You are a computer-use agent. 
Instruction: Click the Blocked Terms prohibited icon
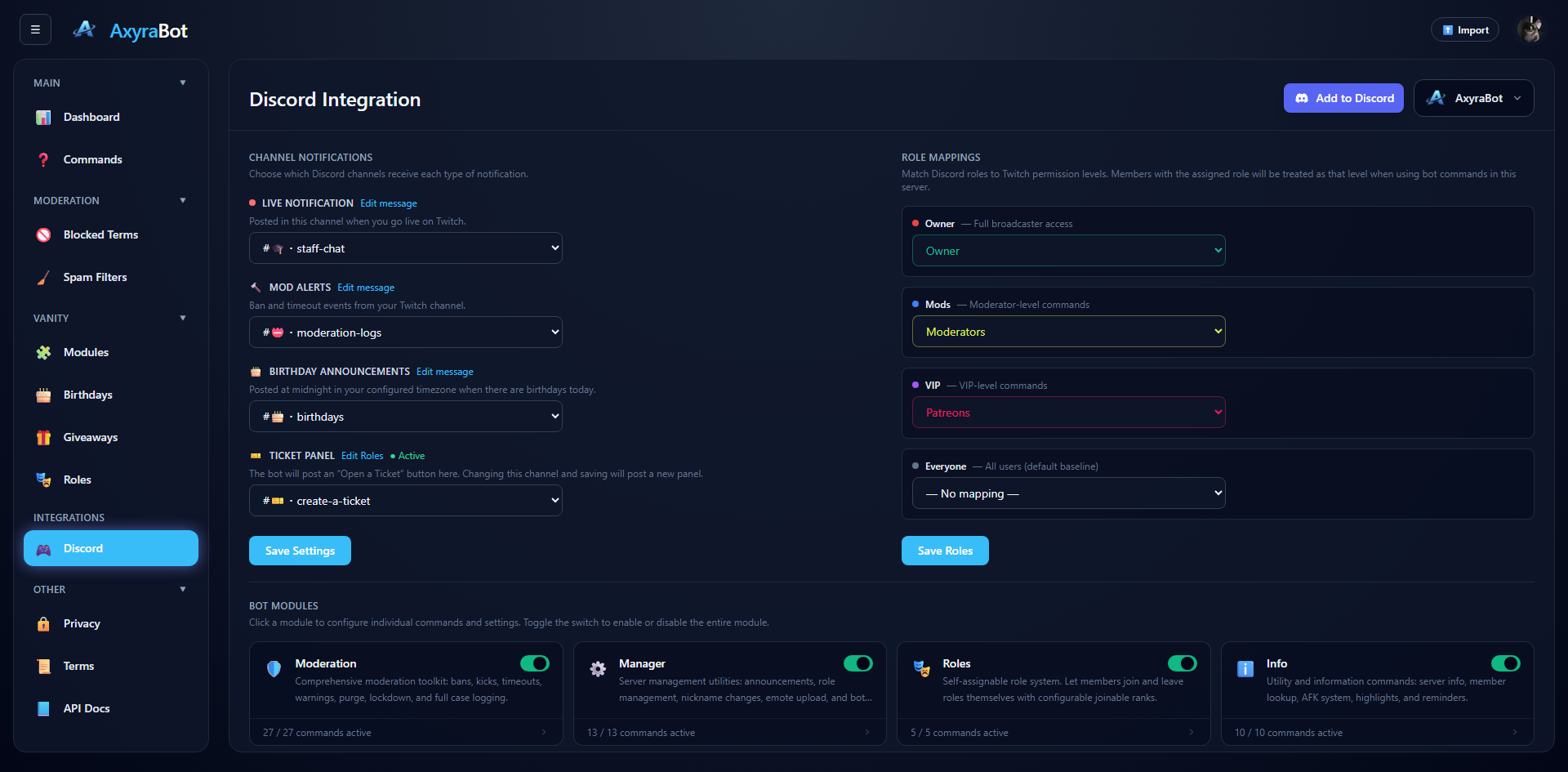pyautogui.click(x=43, y=234)
